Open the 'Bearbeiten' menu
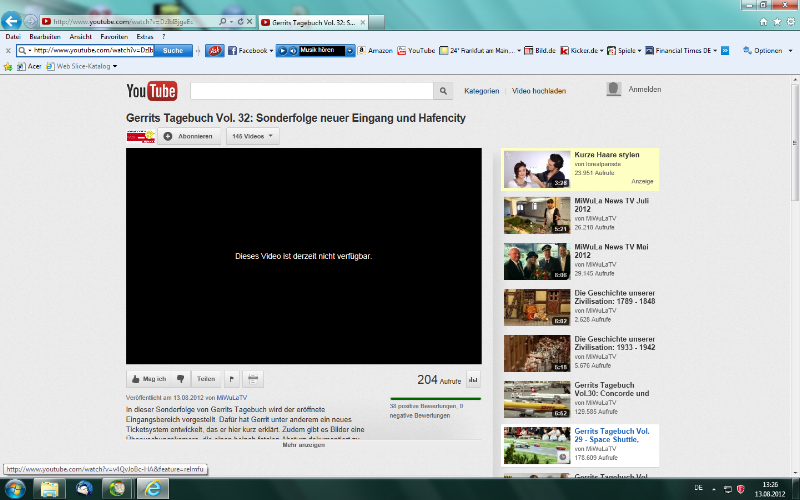Image resolution: width=800 pixels, height=500 pixels. coord(45,36)
